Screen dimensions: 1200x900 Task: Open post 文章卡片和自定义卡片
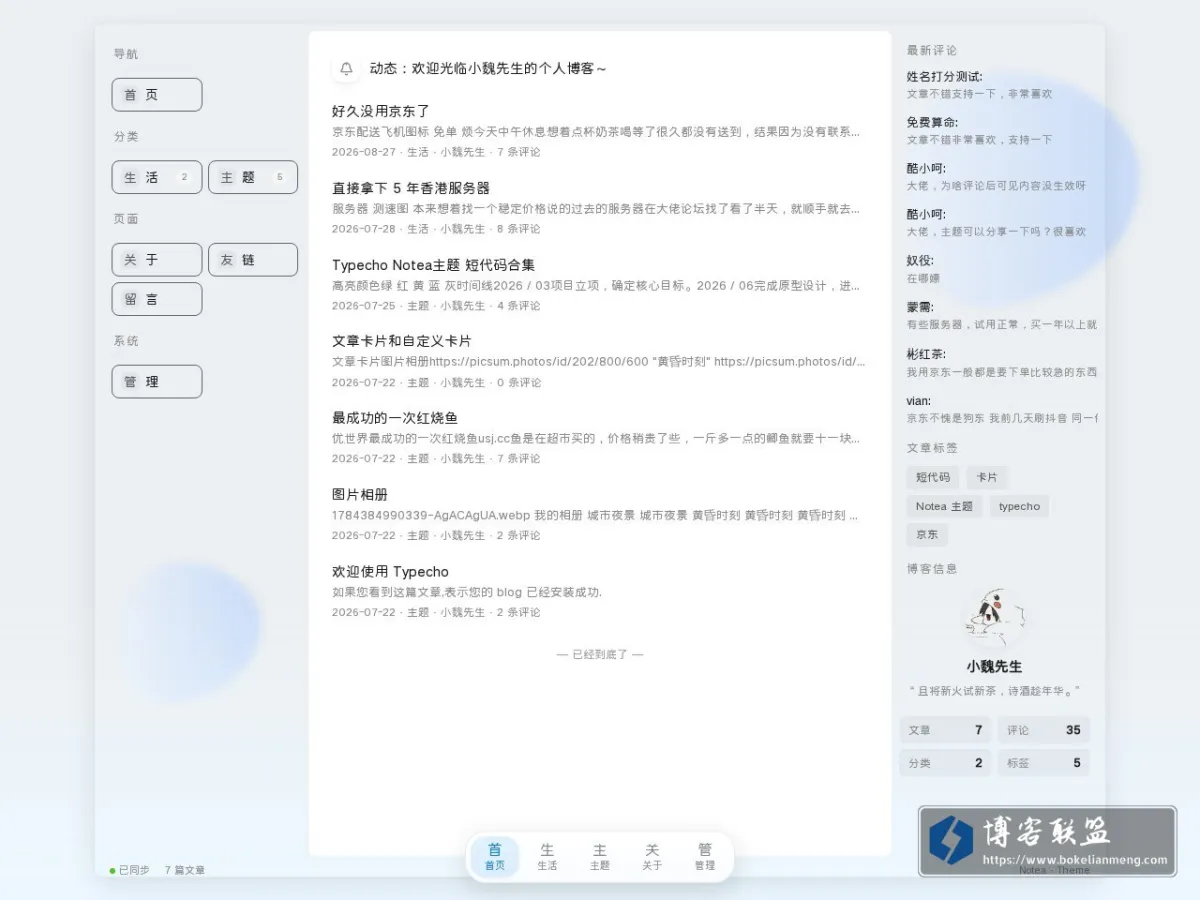tap(402, 341)
